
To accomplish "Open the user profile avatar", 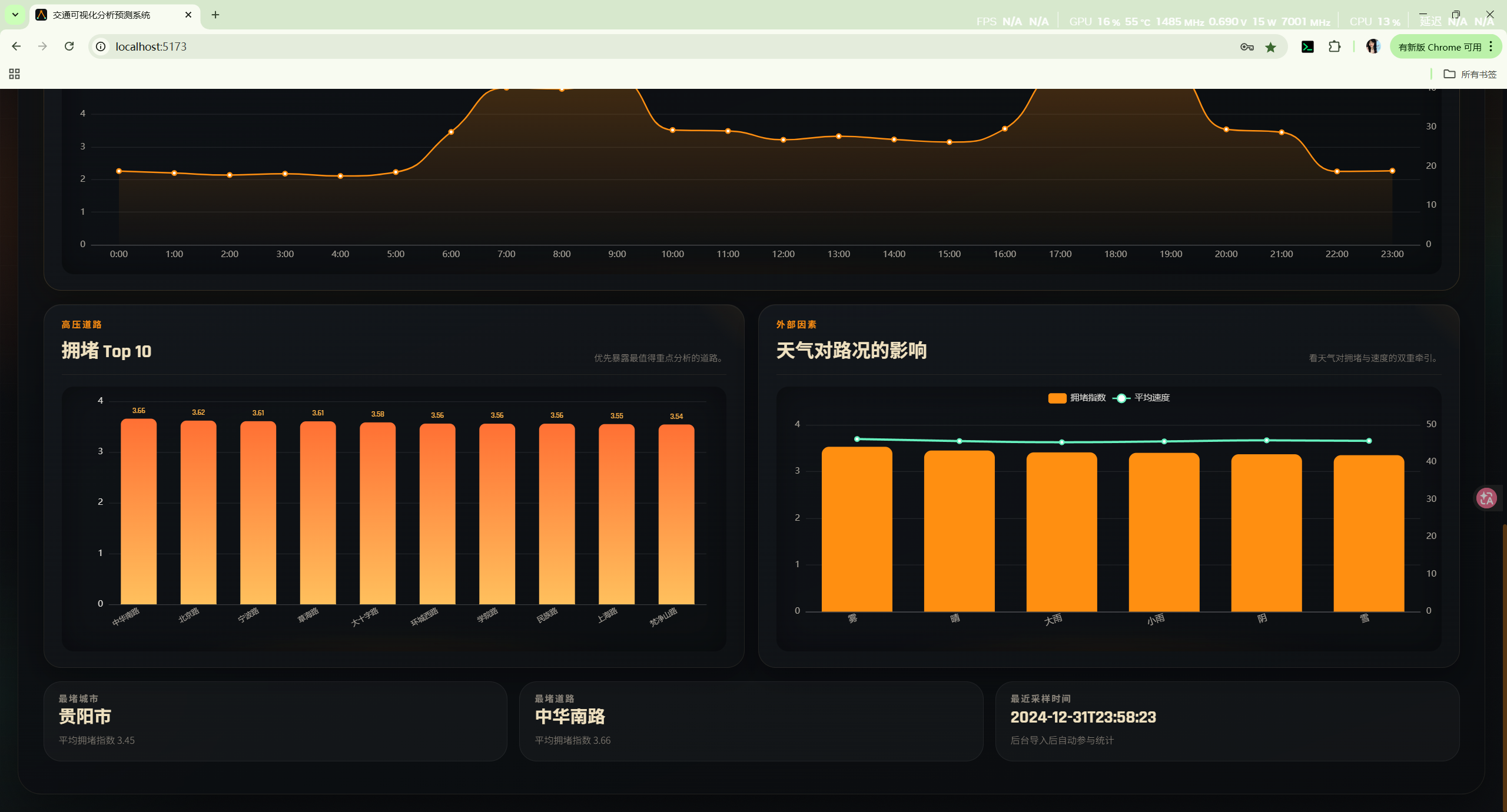I will (1373, 46).
